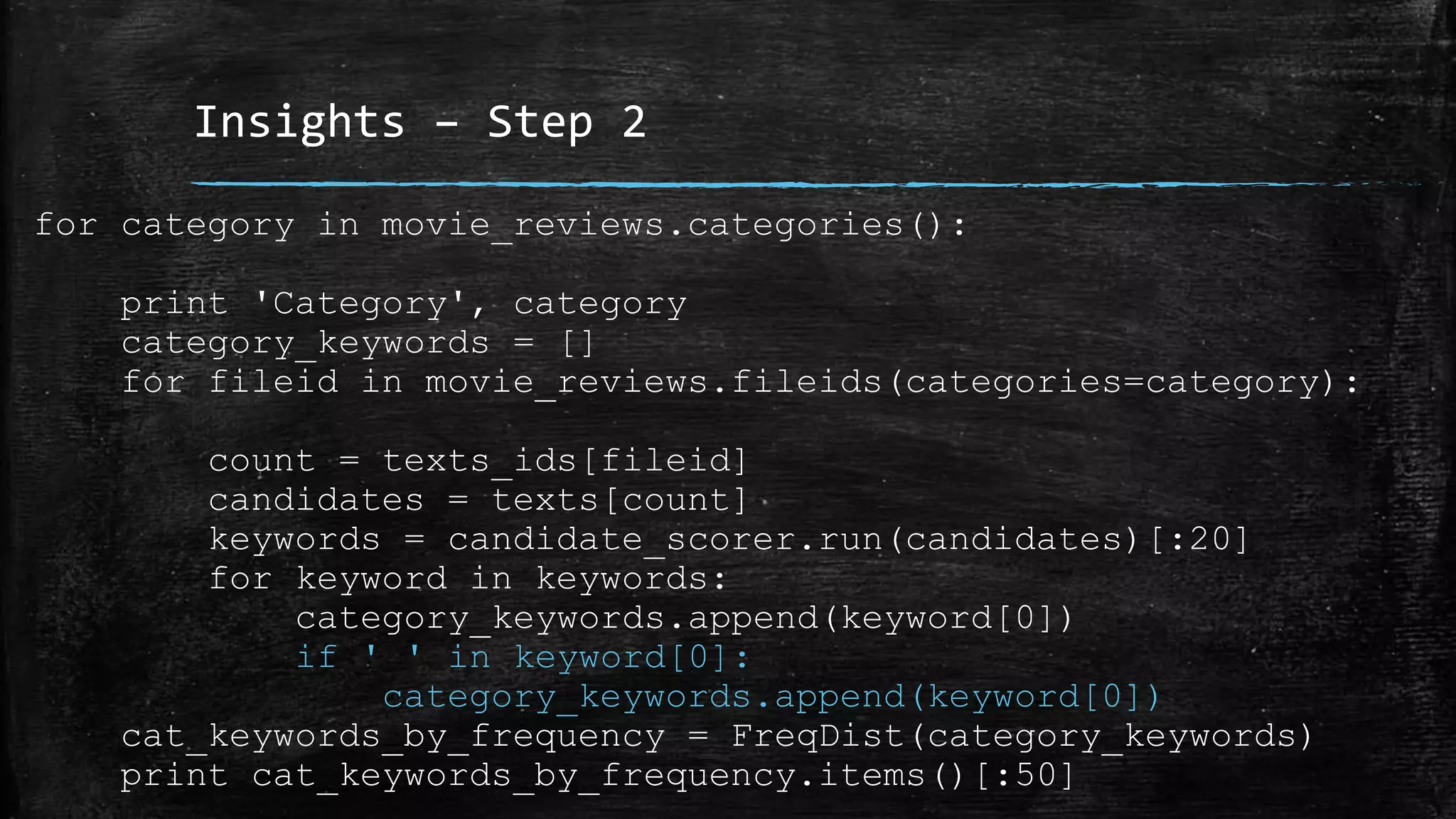The height and width of the screenshot is (819, 1456).
Task: Click the 'candidates = texts[count]' line
Action: click(477, 500)
